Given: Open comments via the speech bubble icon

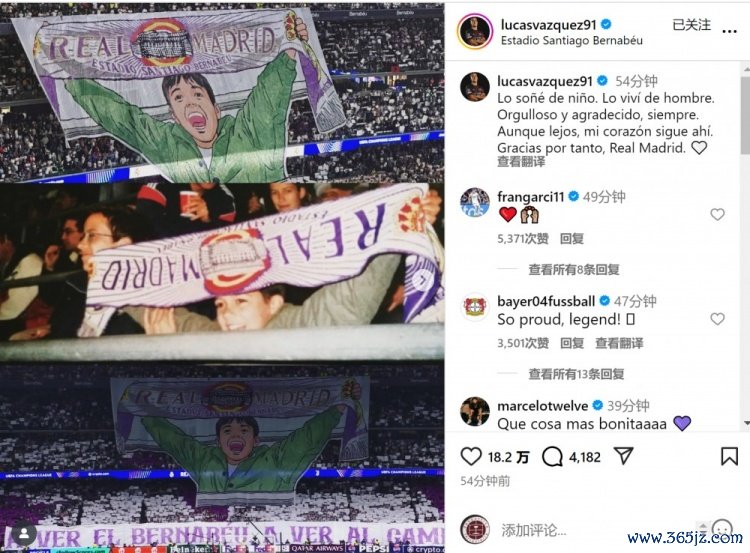Looking at the screenshot, I should pos(552,457).
